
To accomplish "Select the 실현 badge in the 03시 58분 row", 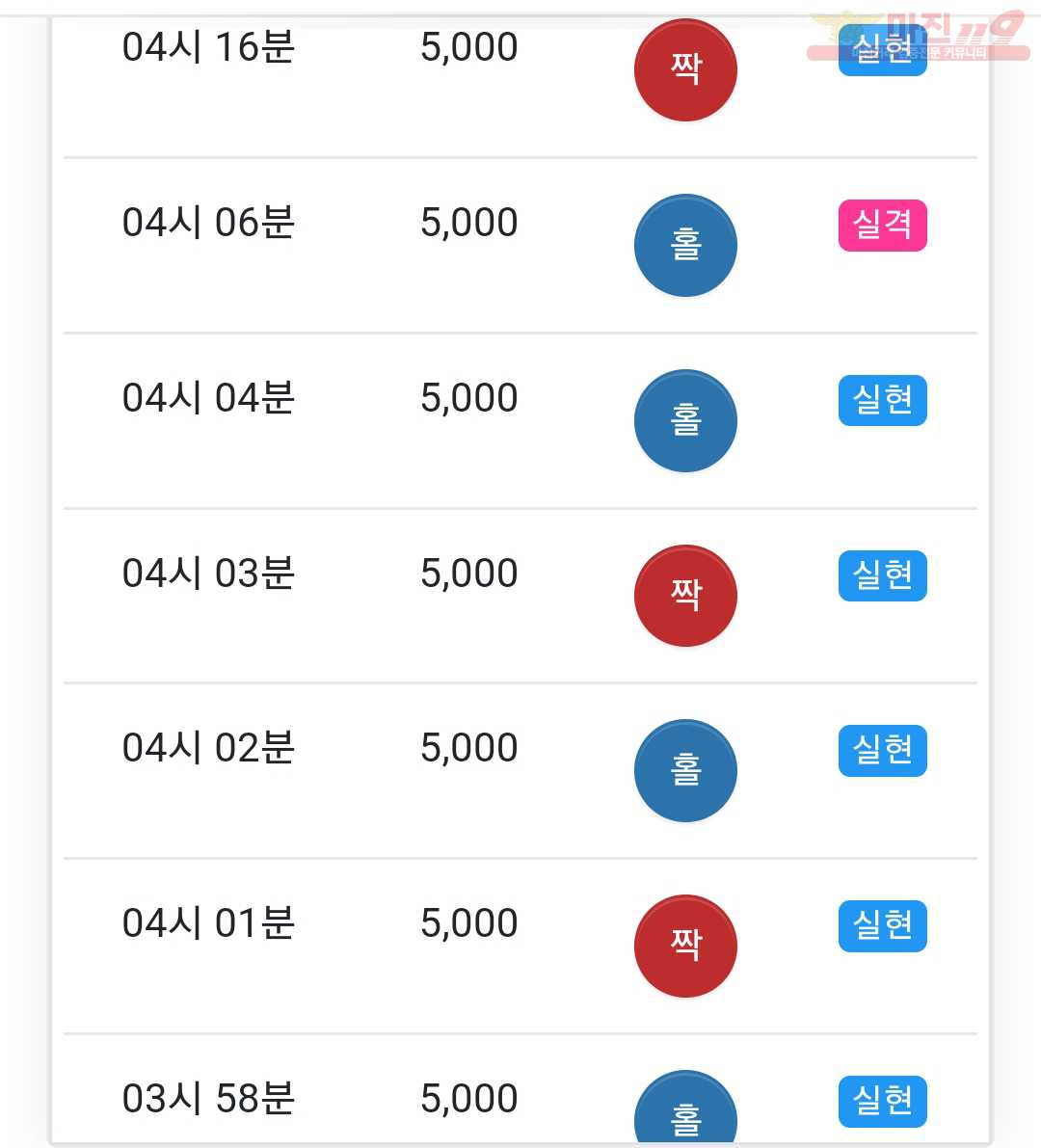I will tap(883, 1101).
